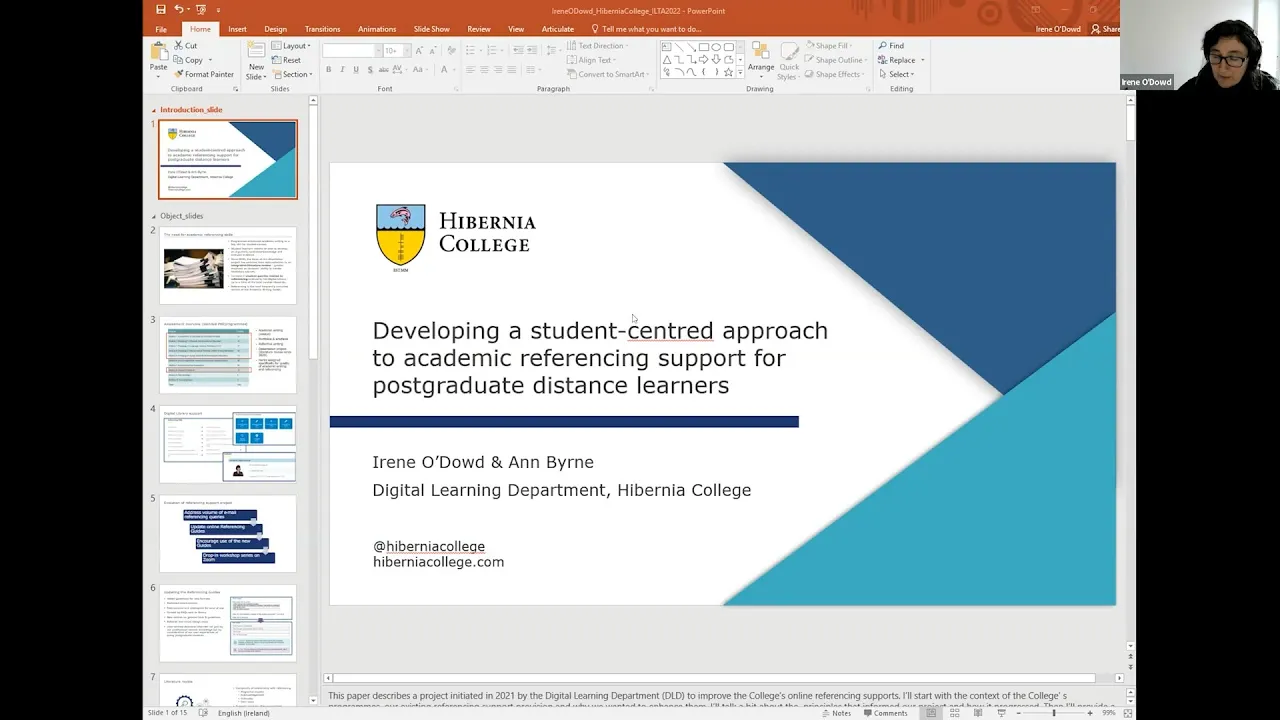This screenshot has width=1280, height=720.
Task: Click the Comments button in status bar
Action: pyautogui.click(x=886, y=713)
